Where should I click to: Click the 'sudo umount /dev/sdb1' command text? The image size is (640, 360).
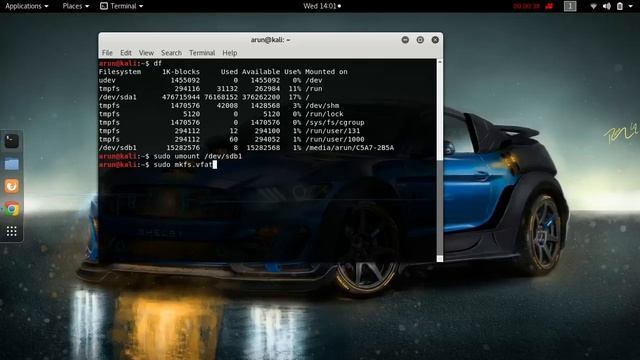coord(198,156)
